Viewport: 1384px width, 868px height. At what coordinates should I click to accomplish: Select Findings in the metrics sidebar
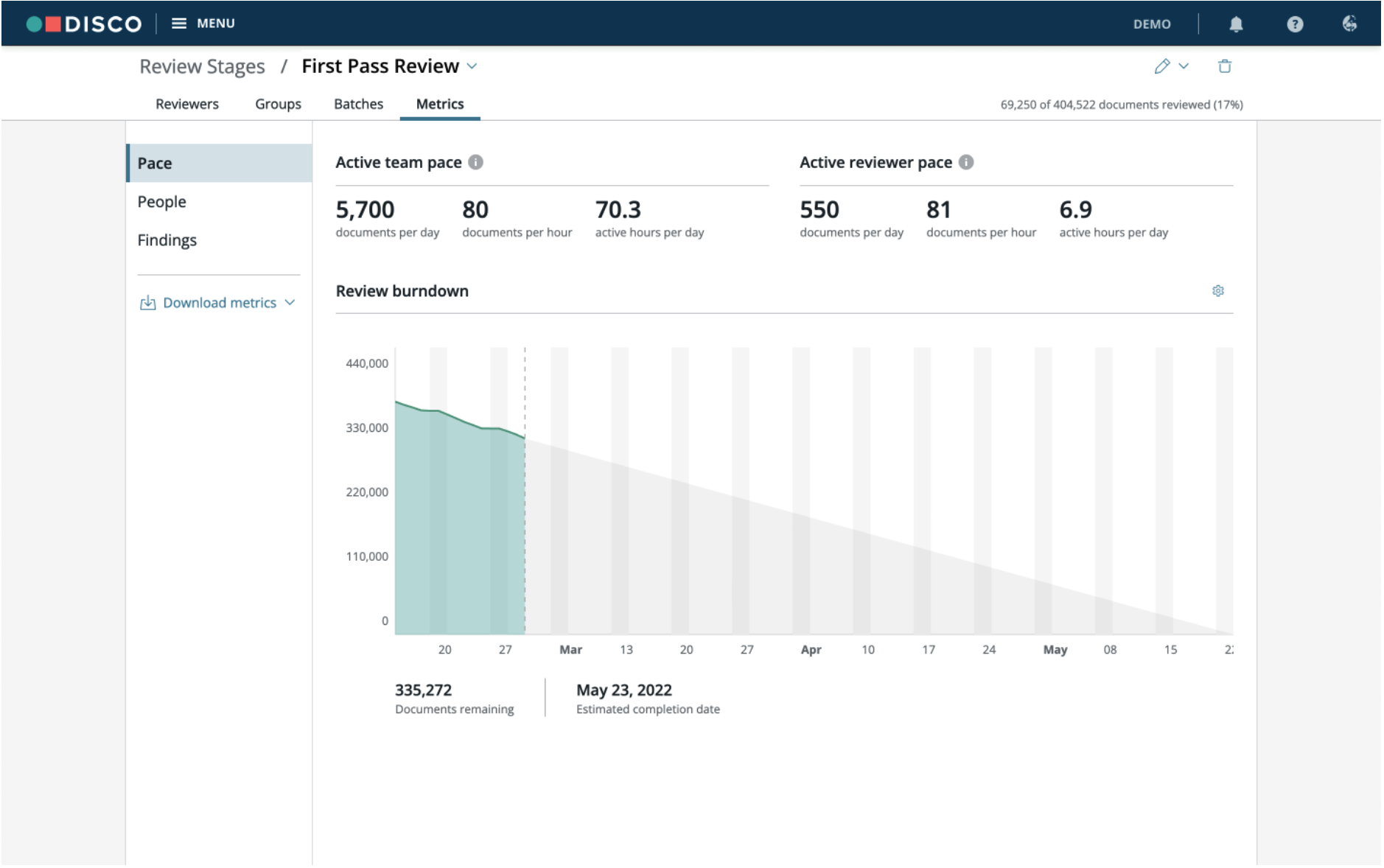point(167,240)
